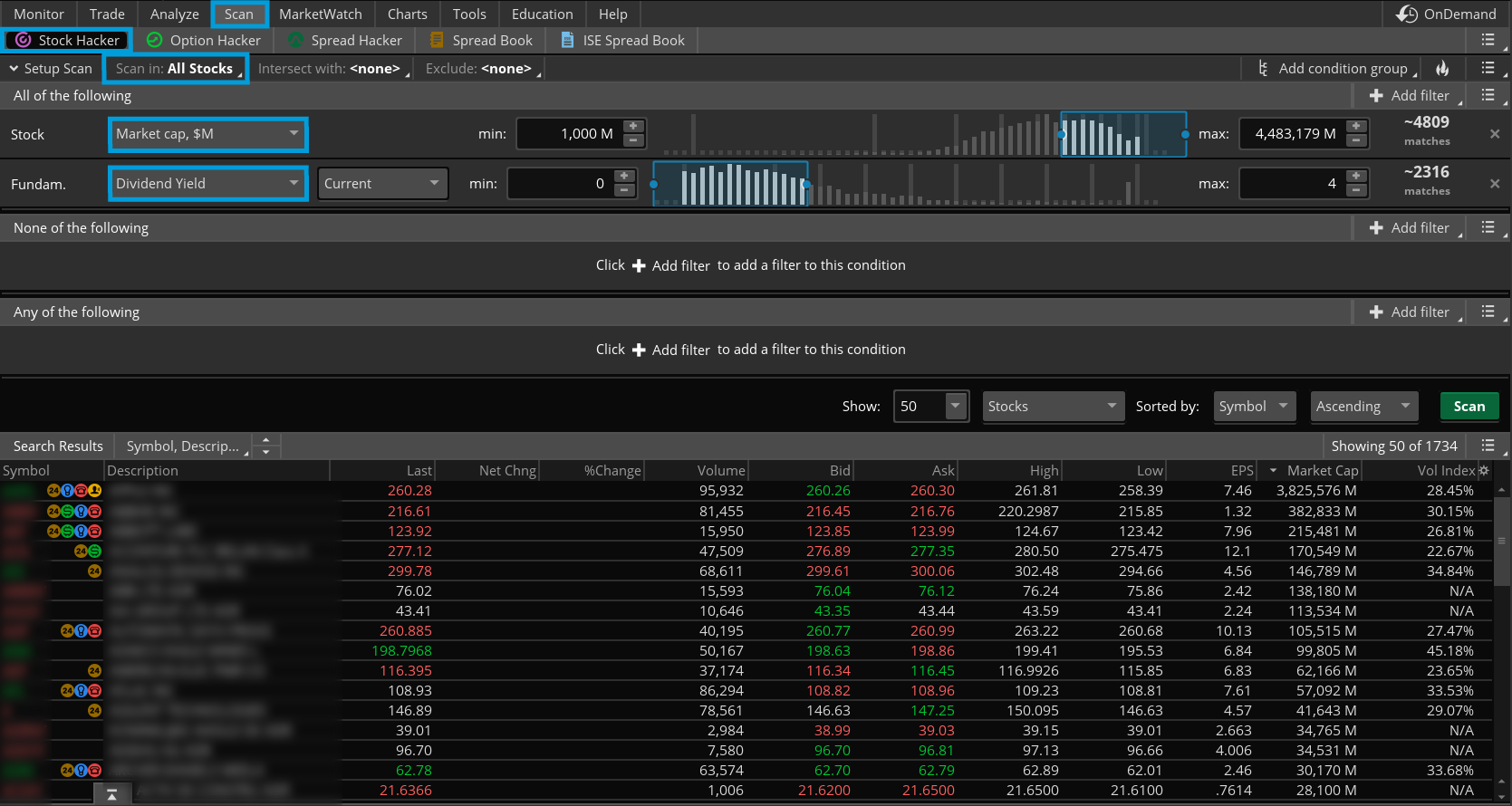Select the Search Results tab
Screen dimensions: 1512x806
click(58, 446)
